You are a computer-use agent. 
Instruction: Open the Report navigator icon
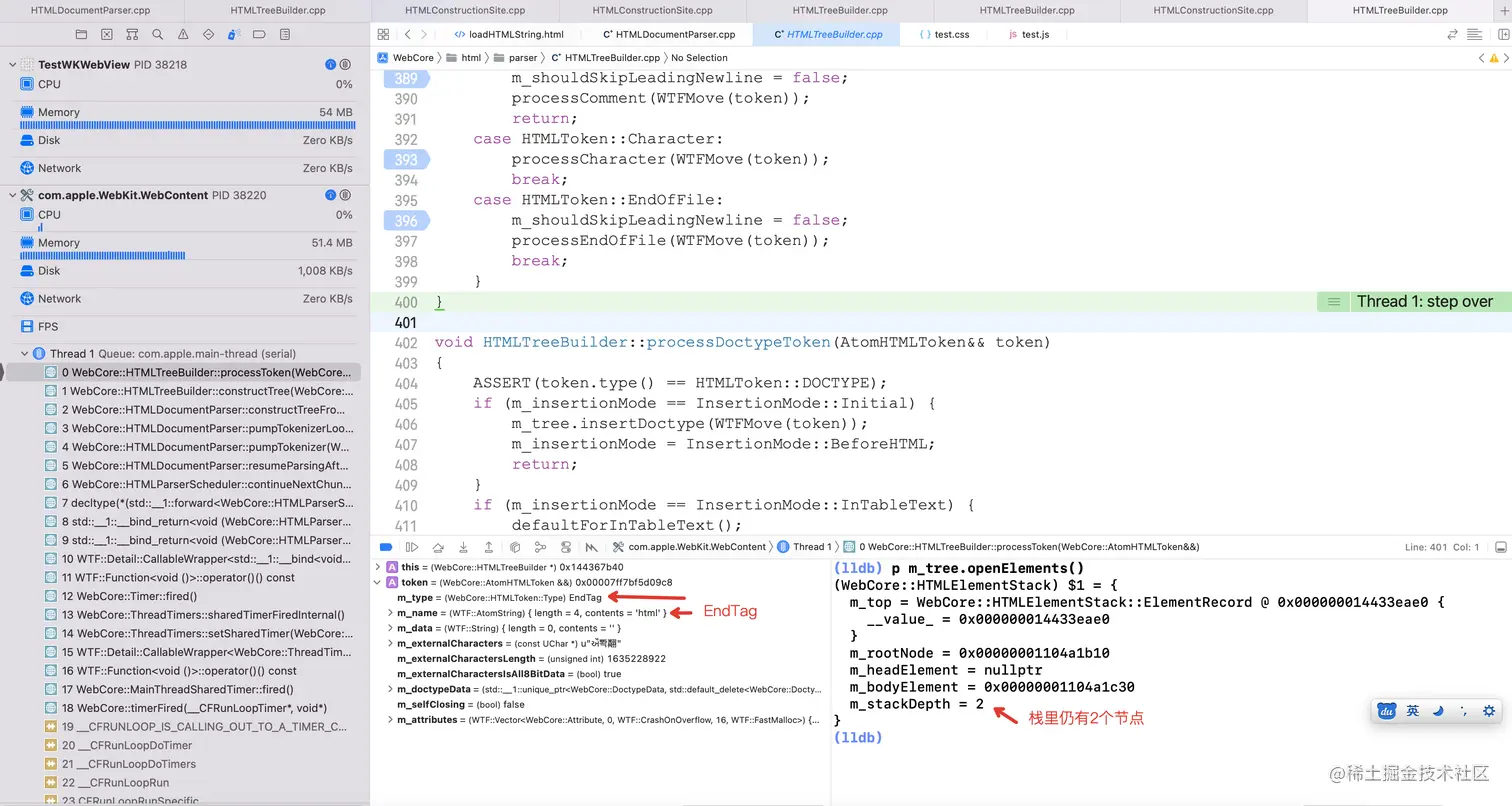285,34
